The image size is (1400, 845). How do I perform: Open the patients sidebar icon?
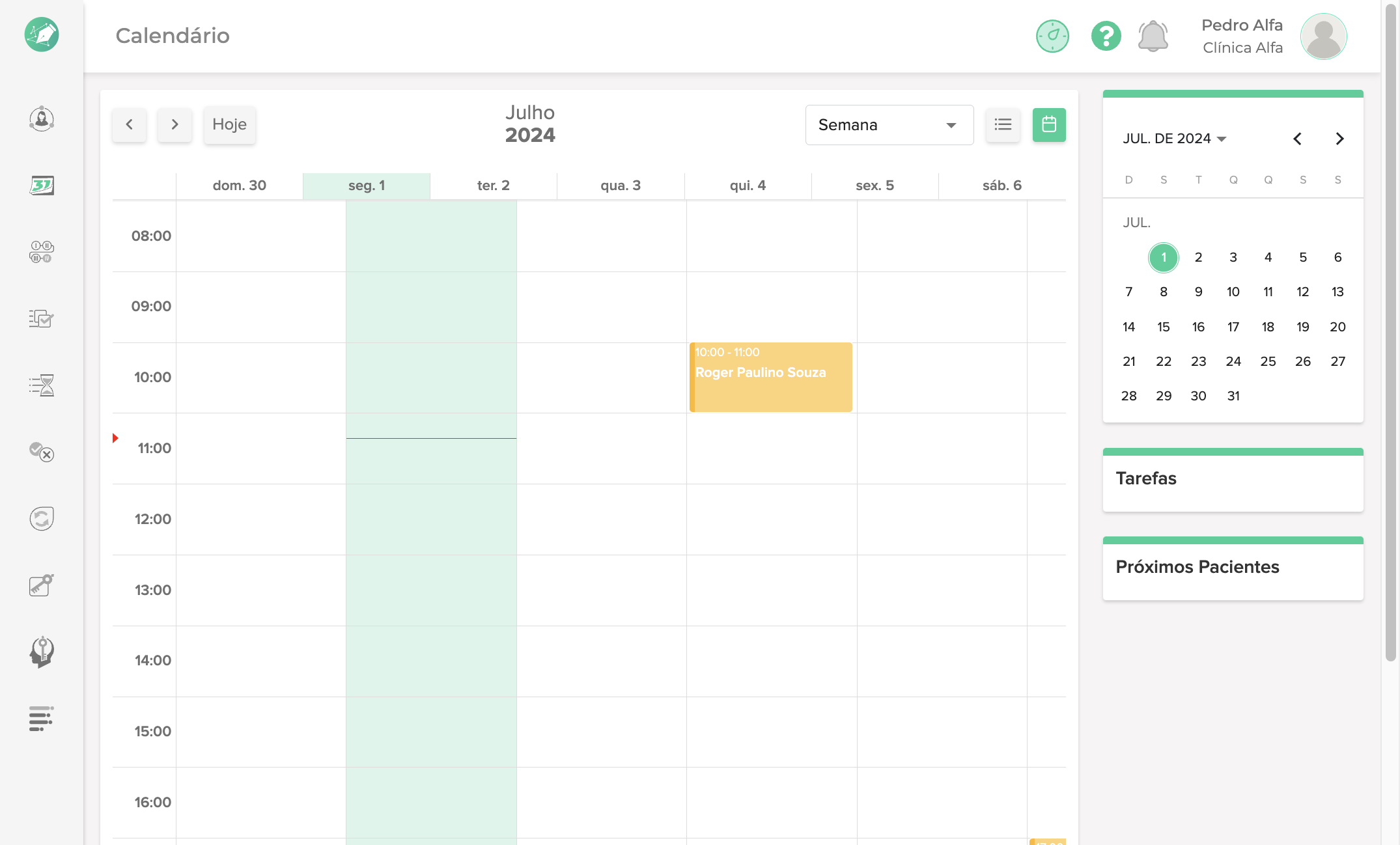click(x=42, y=119)
